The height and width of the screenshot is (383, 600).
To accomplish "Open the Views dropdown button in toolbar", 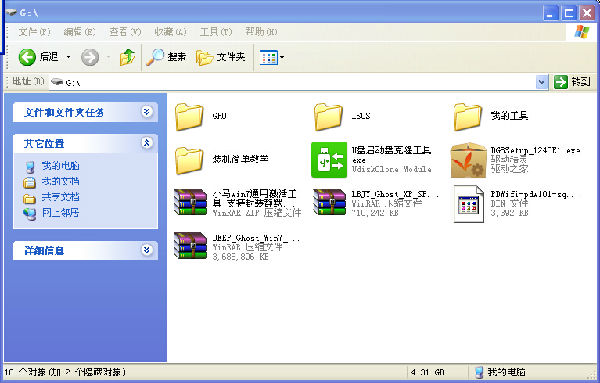I will pos(272,57).
